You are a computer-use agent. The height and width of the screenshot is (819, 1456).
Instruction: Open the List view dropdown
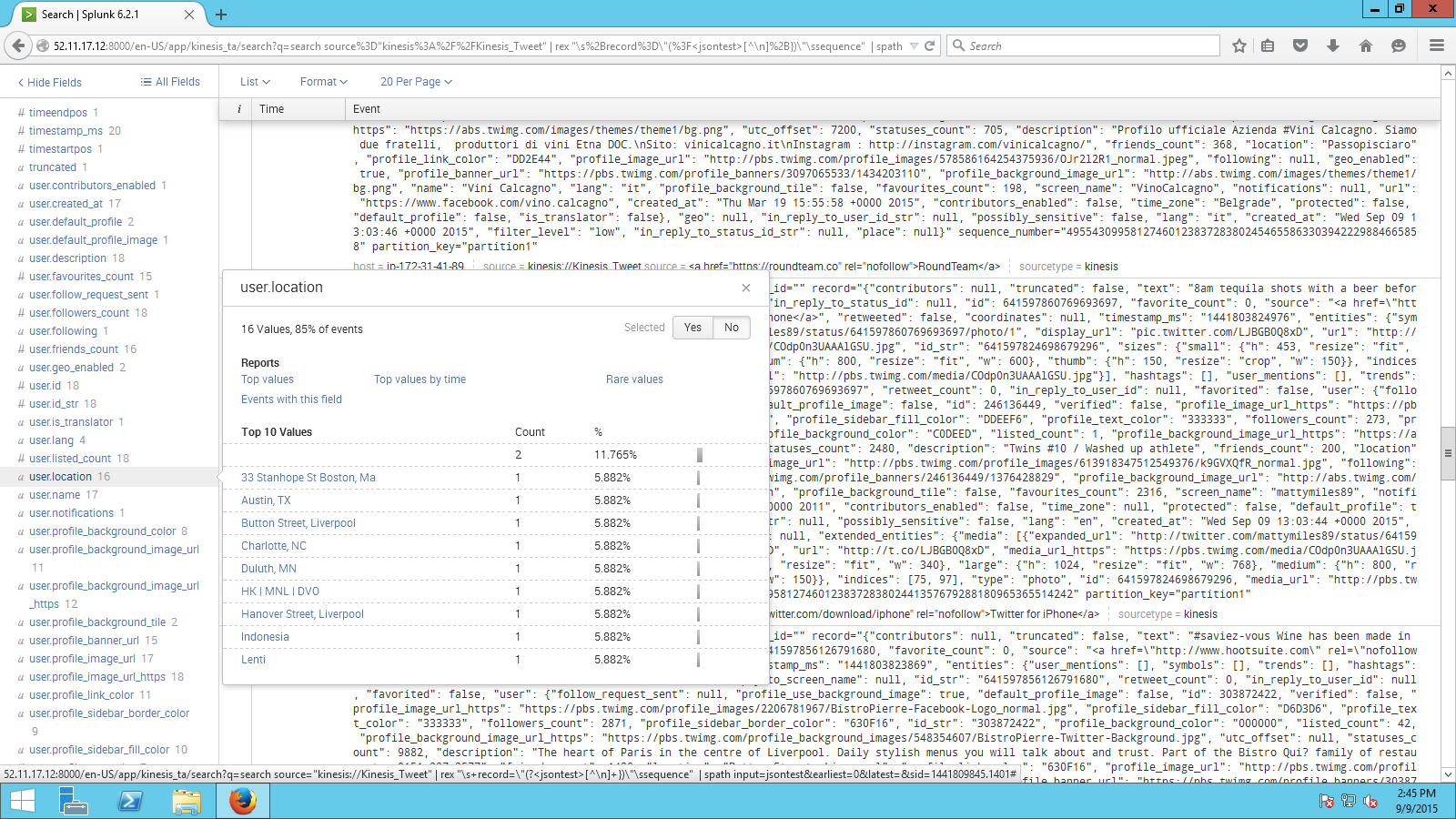point(255,82)
